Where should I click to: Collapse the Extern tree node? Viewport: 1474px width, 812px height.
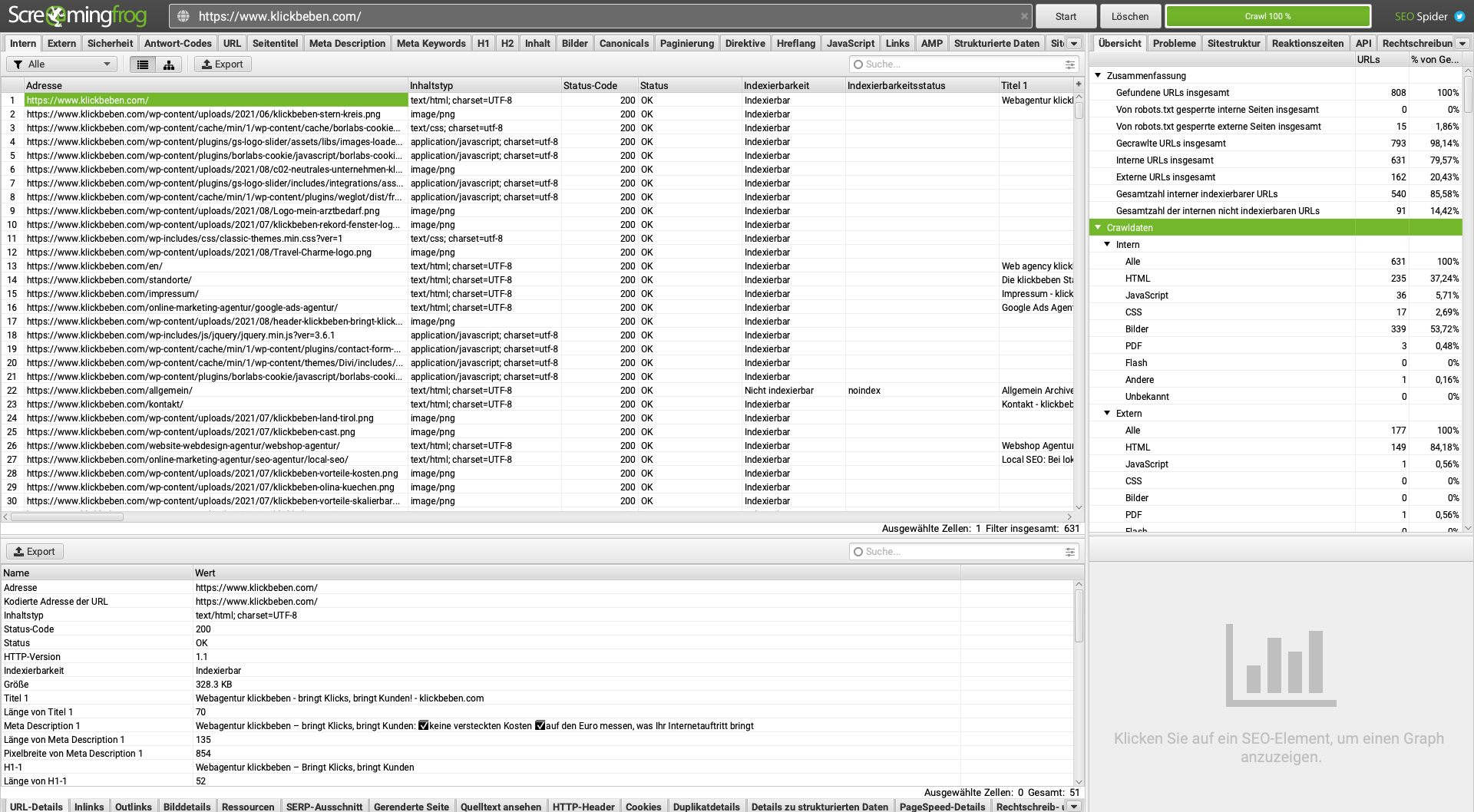pos(1107,413)
